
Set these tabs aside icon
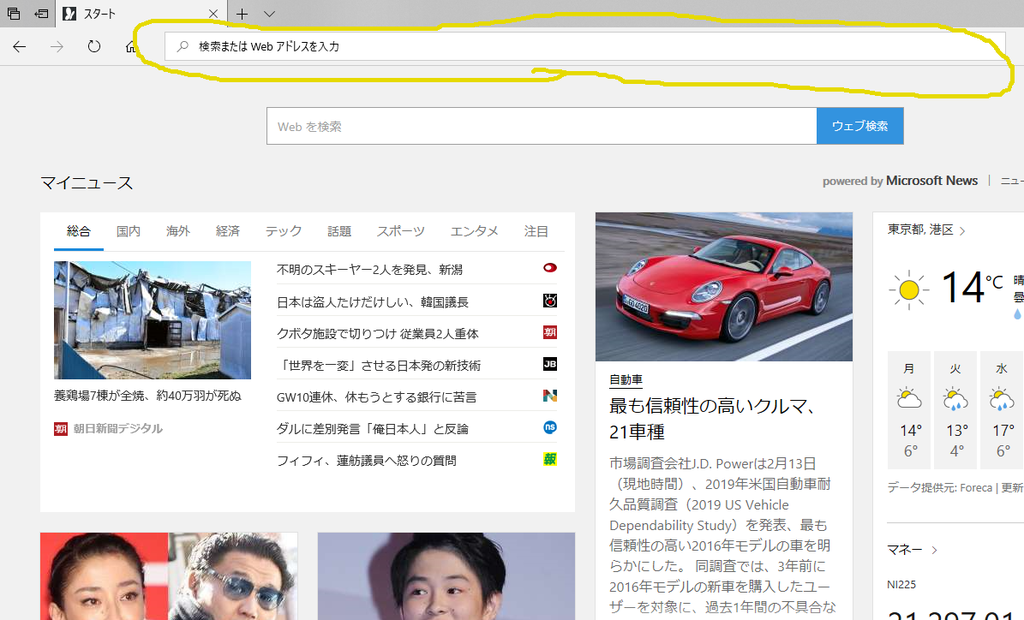click(41, 13)
